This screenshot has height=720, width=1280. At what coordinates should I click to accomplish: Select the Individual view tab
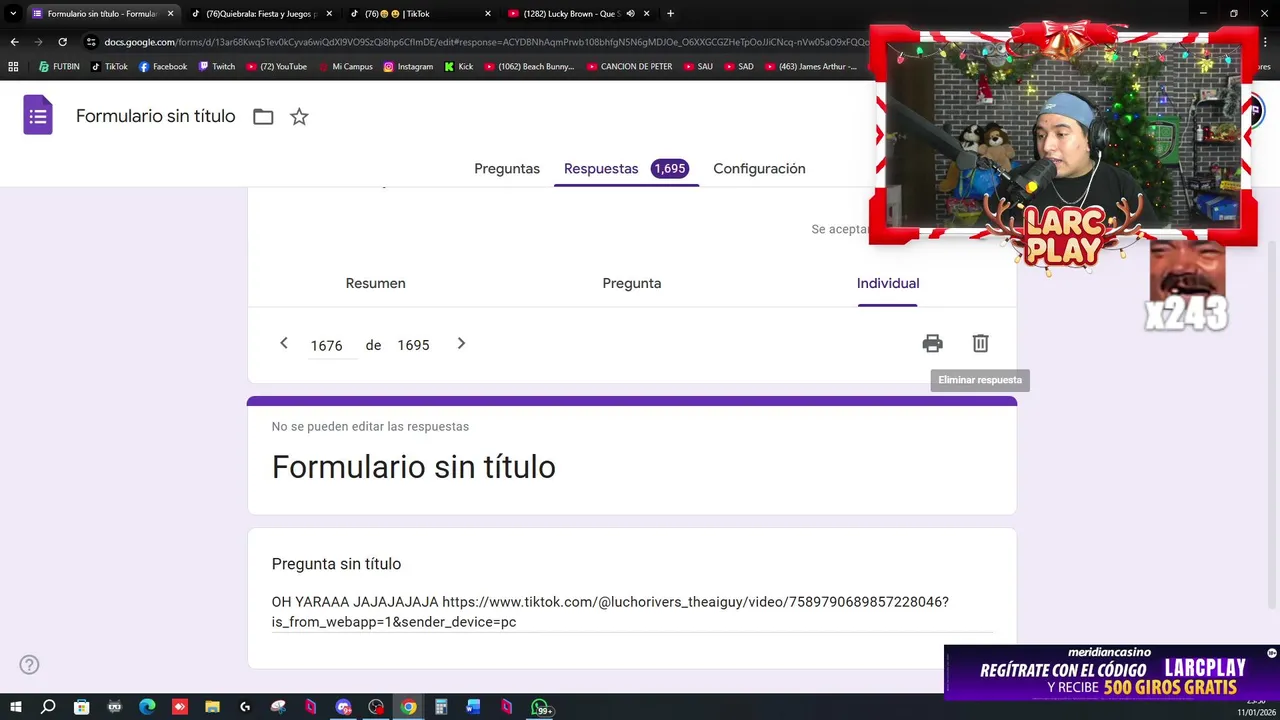(x=888, y=283)
